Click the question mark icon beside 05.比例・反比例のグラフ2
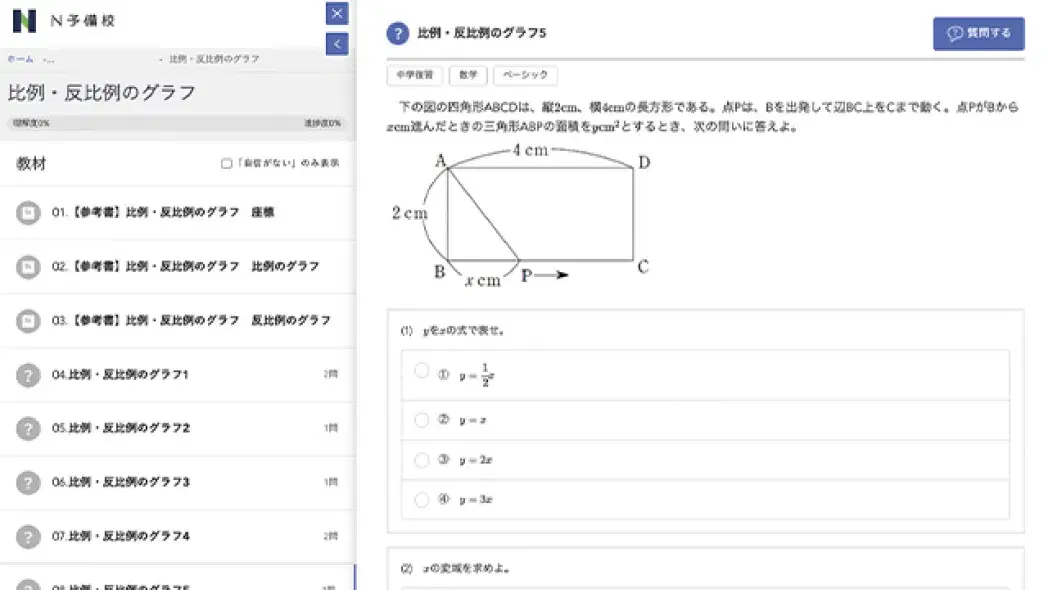The width and height of the screenshot is (1048, 590). [27, 428]
